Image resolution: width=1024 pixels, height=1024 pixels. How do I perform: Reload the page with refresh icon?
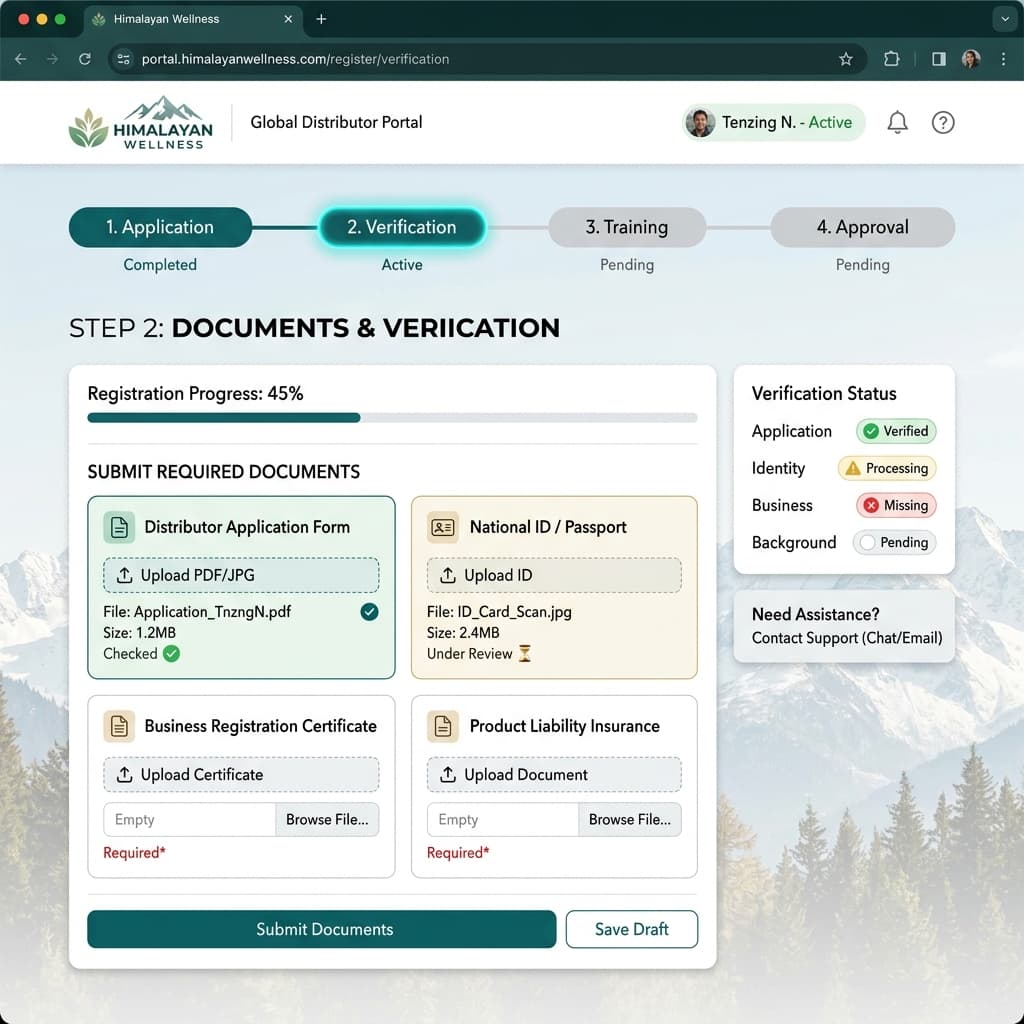[84, 59]
